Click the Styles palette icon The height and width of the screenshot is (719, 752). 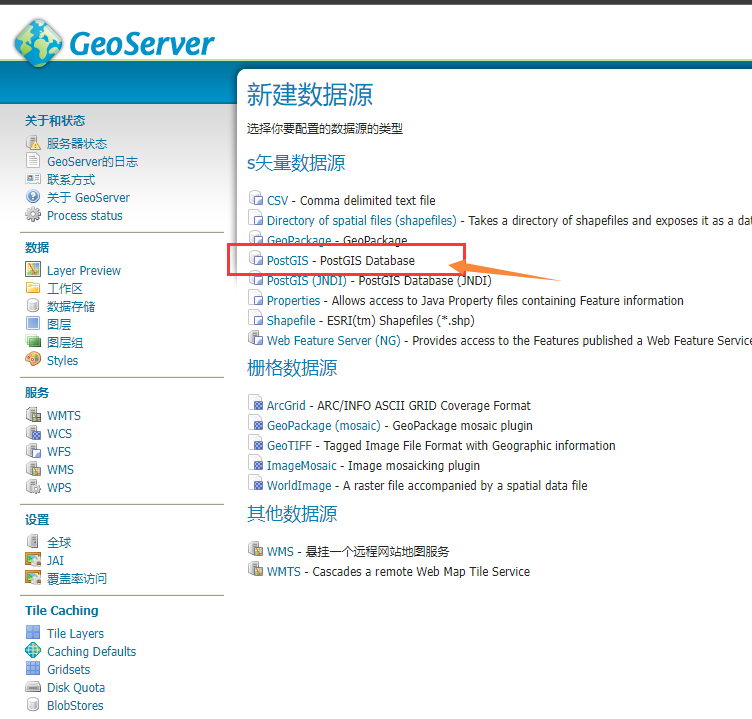pos(33,359)
